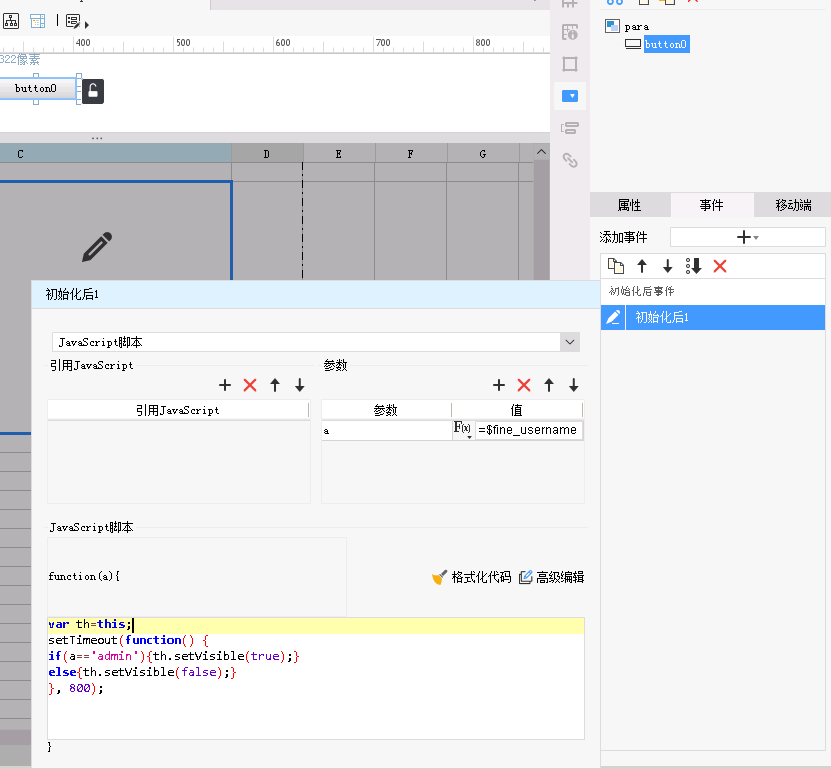
Task: Select para node in widget tree
Action: coord(636,26)
